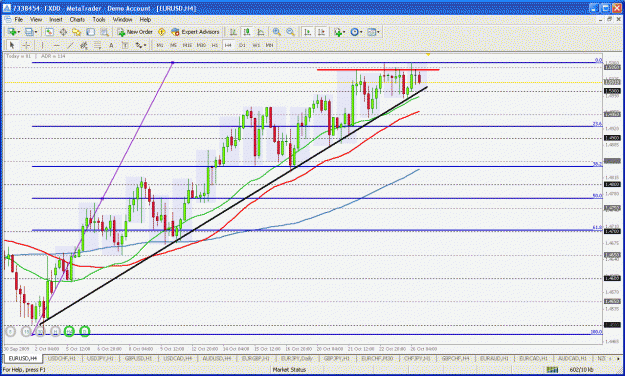Open the Profiles toolbar icon
This screenshot has height=376, width=625.
(x=29, y=32)
